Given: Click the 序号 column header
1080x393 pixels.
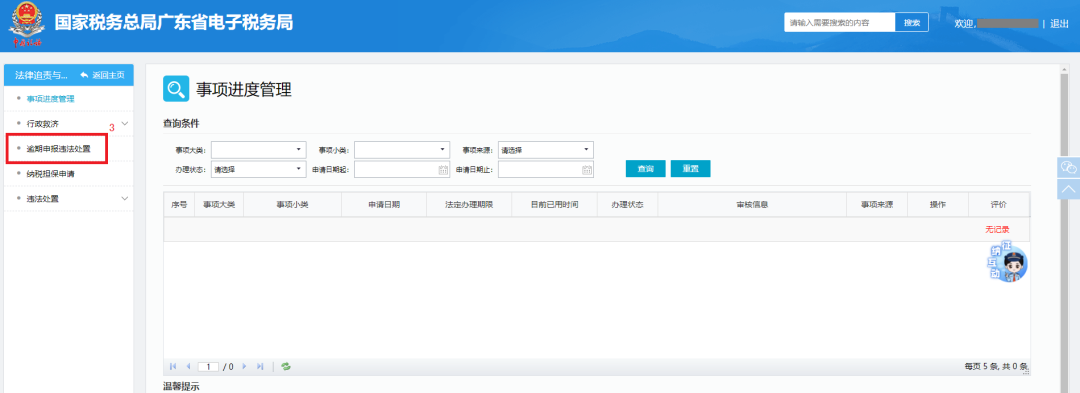Looking at the screenshot, I should [179, 204].
